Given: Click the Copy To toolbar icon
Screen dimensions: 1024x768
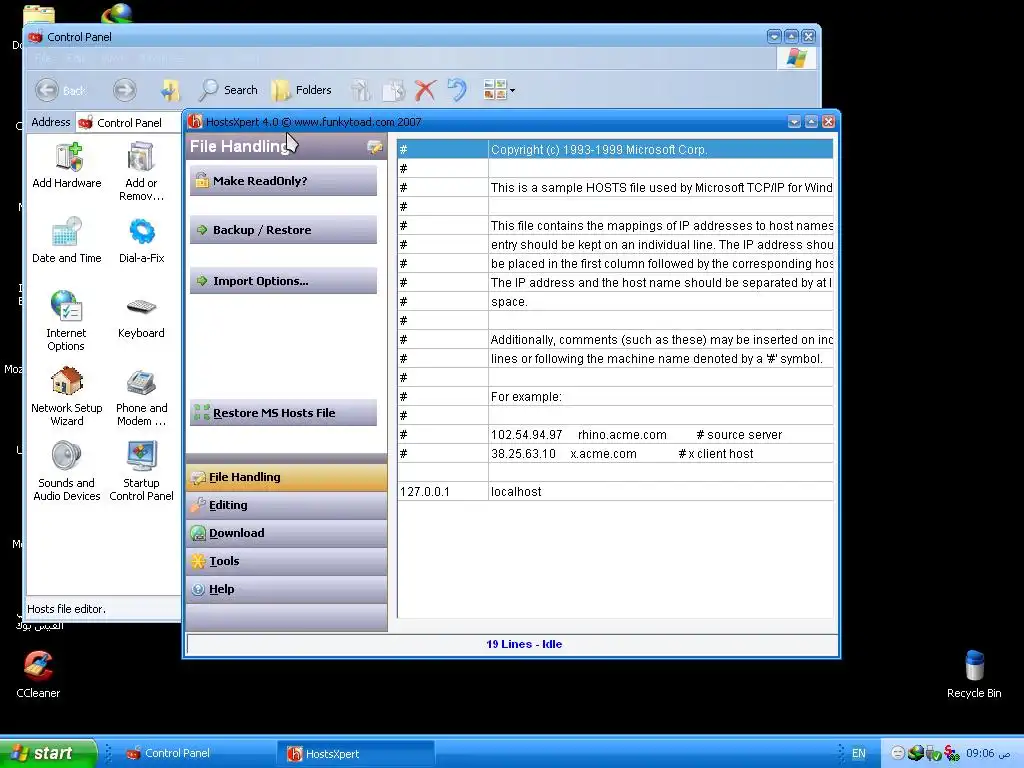Looking at the screenshot, I should pyautogui.click(x=394, y=90).
